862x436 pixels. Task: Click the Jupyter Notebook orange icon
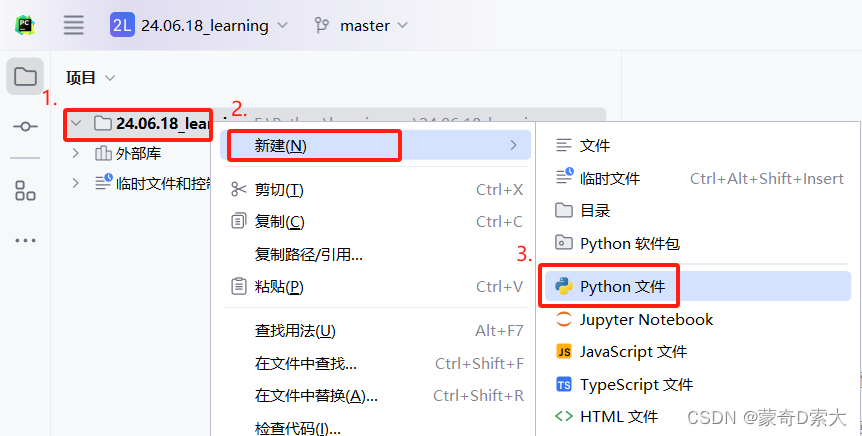[564, 319]
